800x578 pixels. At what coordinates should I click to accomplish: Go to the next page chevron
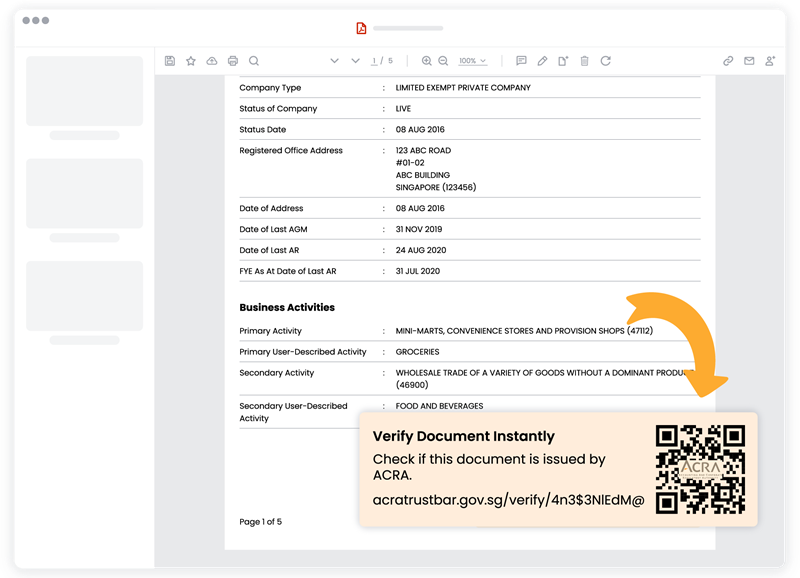pos(355,61)
